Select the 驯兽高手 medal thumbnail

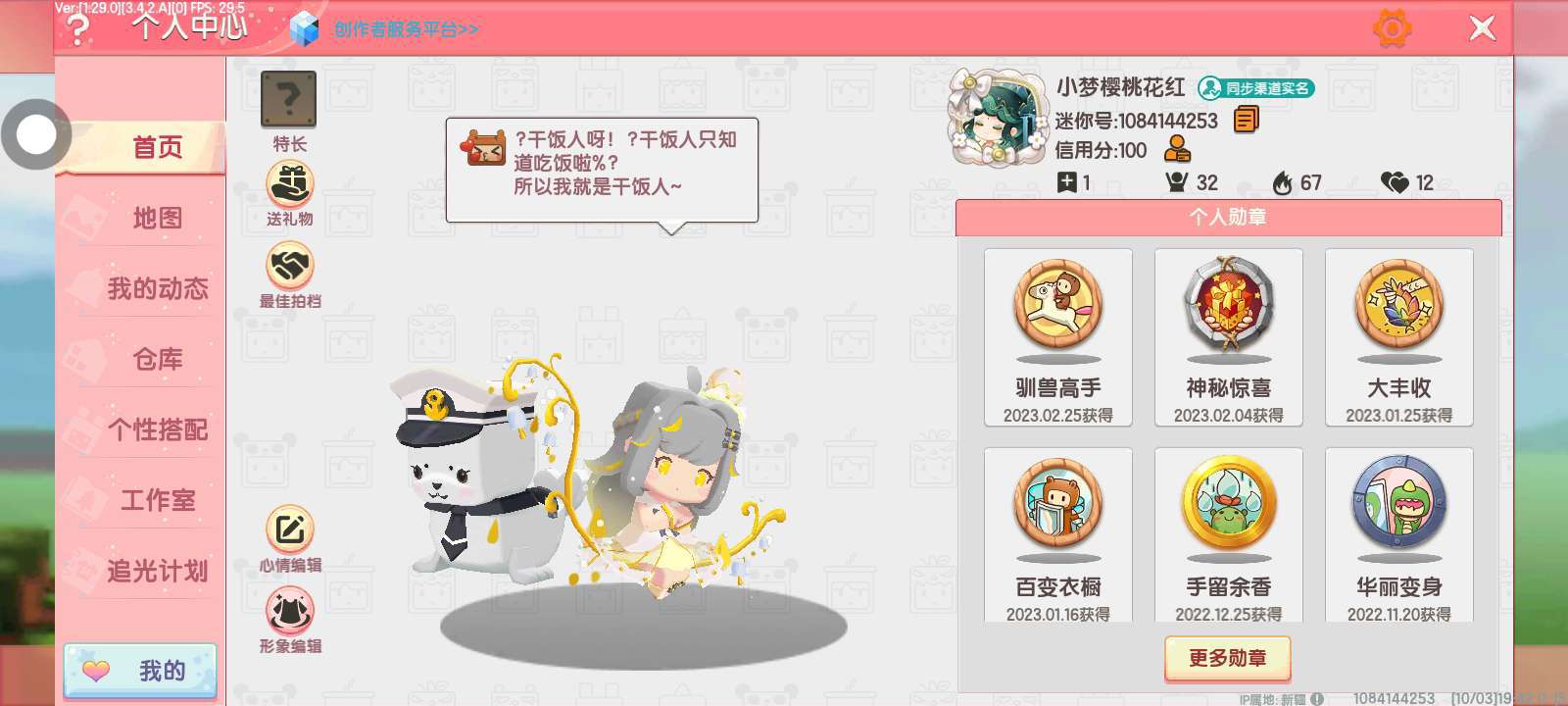[1058, 337]
